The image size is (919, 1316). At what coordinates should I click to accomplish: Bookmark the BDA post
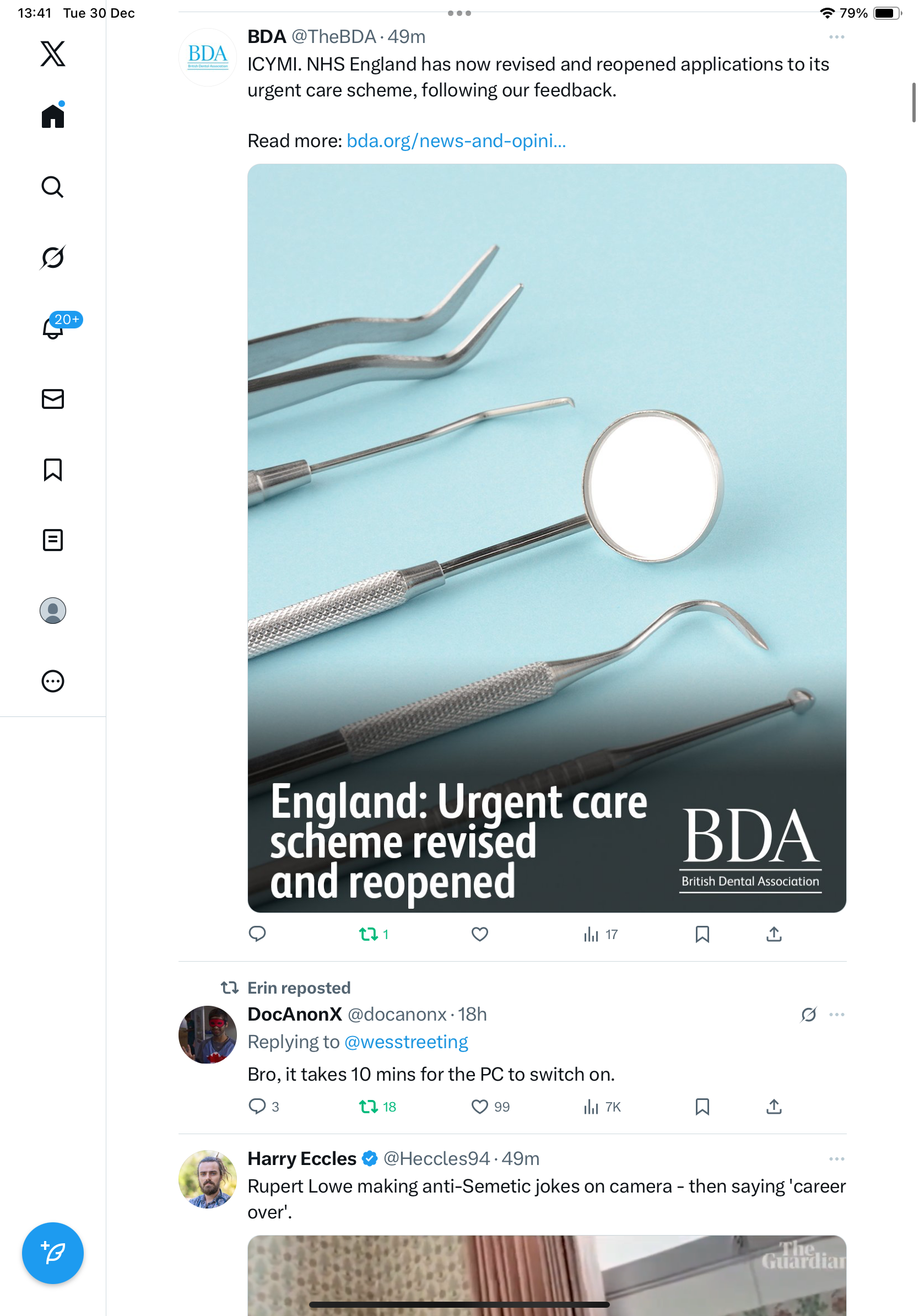702,934
